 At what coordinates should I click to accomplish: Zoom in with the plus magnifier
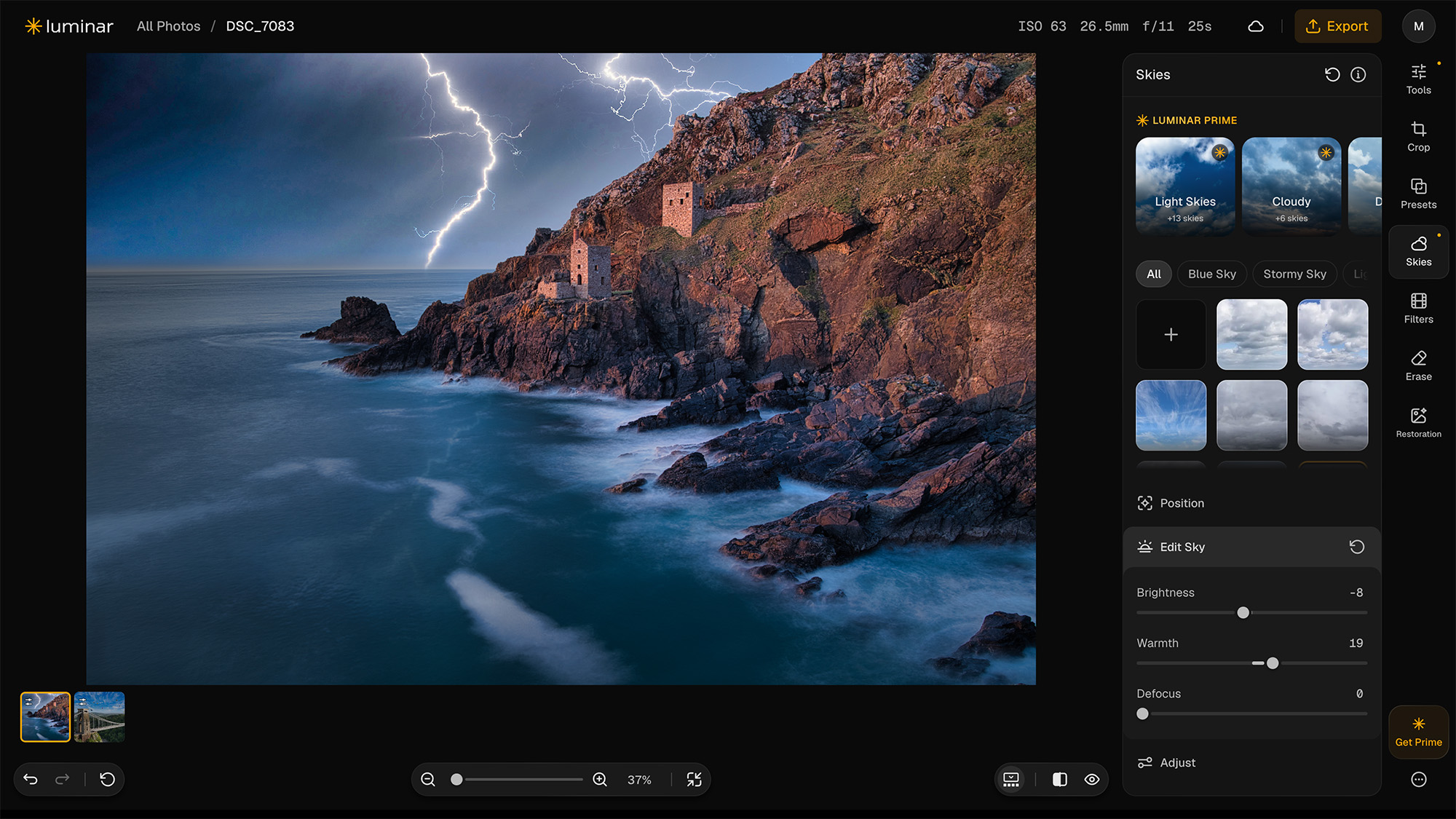600,780
